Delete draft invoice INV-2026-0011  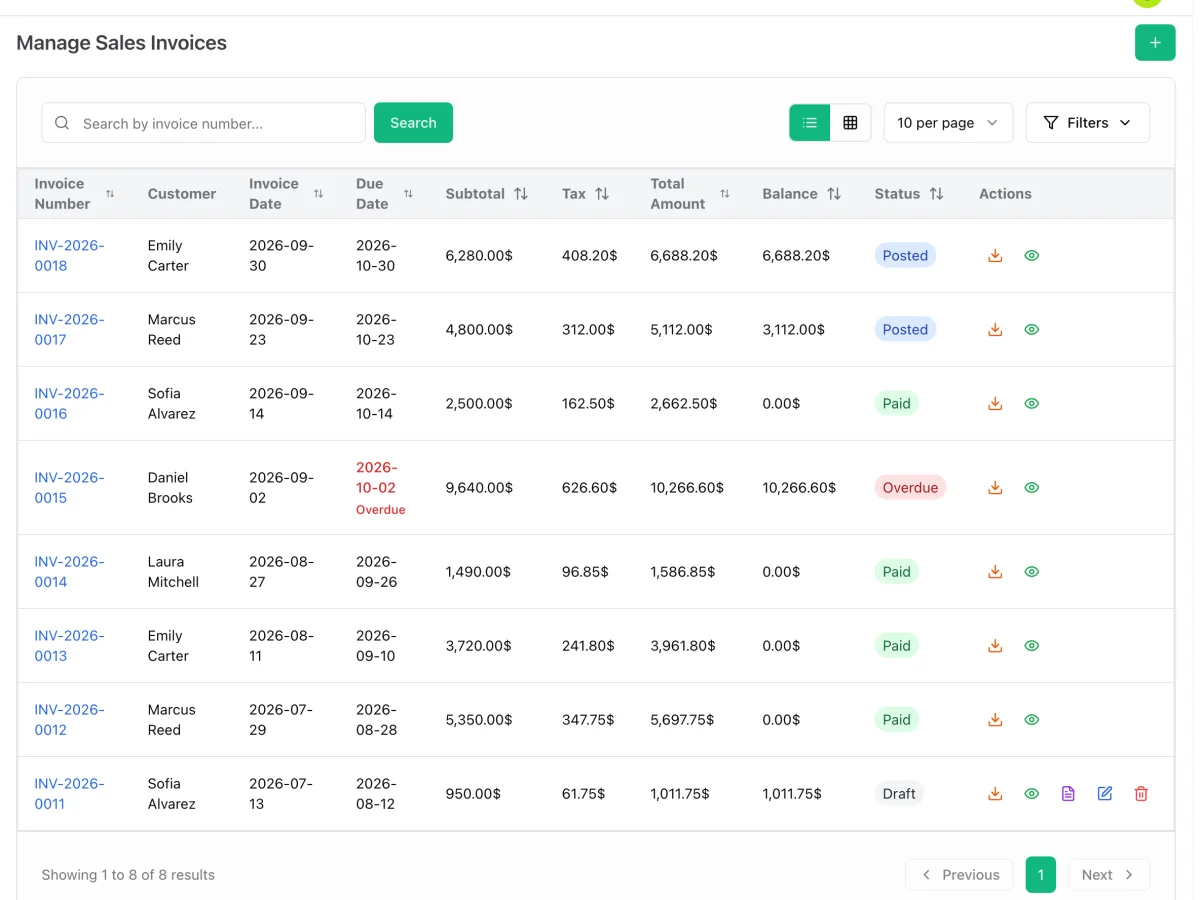pyautogui.click(x=1141, y=794)
